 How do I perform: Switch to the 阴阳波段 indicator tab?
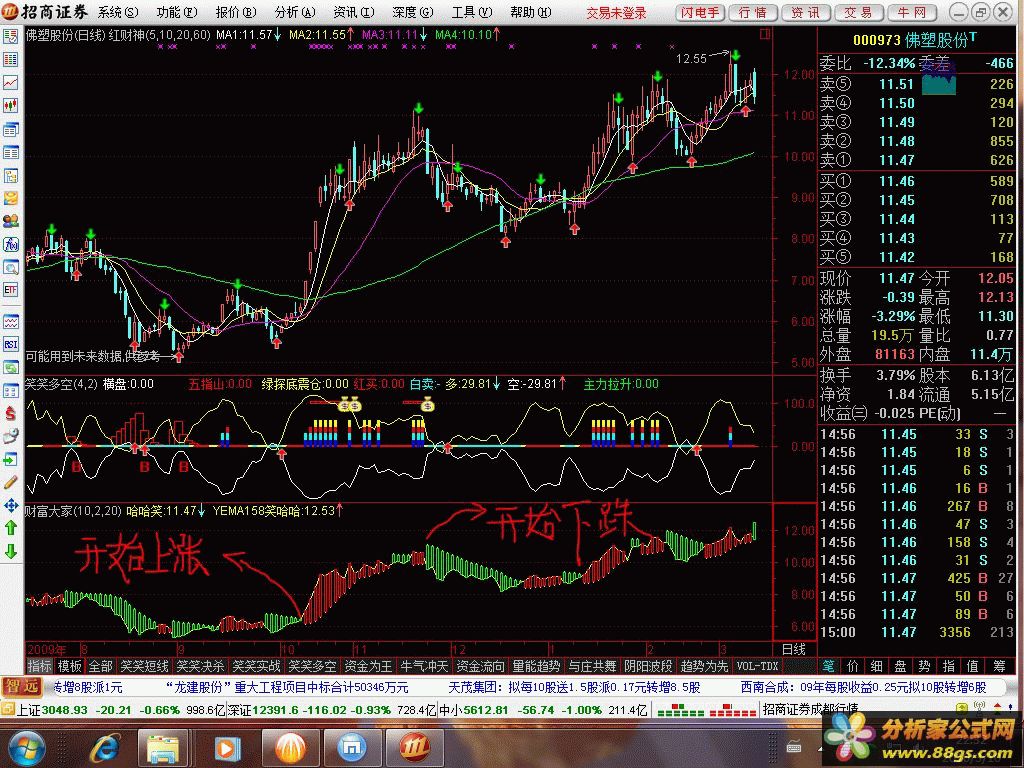[648, 666]
